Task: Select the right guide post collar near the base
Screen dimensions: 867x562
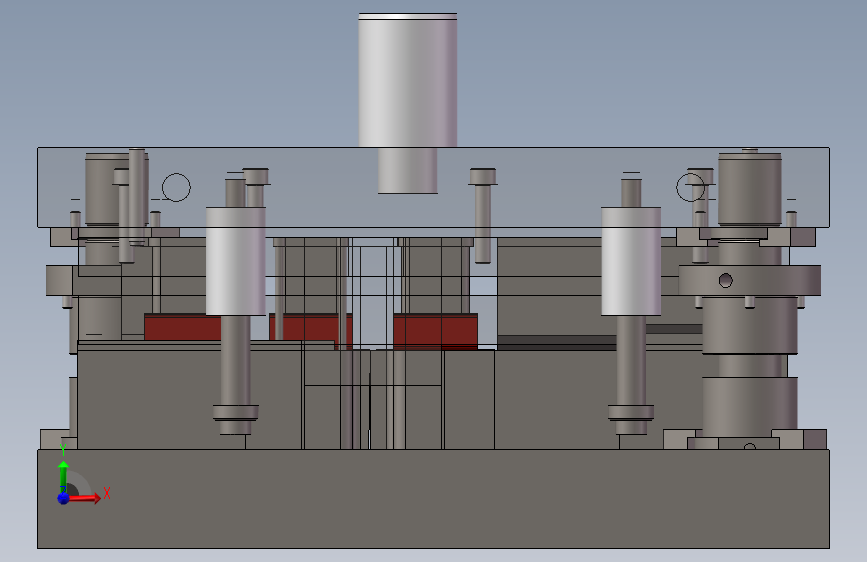Action: point(631,413)
